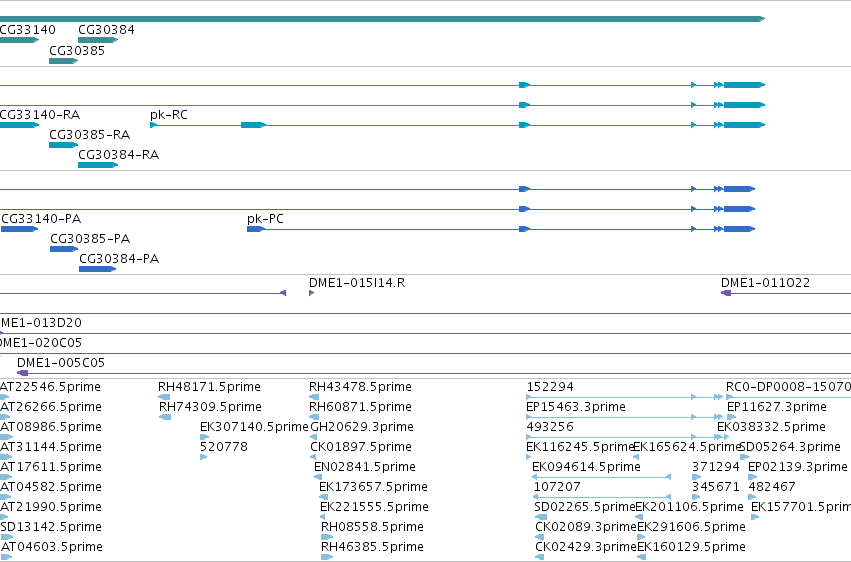The image size is (851, 562).
Task: Open the 493256 EST label
Action: click(x=550, y=427)
